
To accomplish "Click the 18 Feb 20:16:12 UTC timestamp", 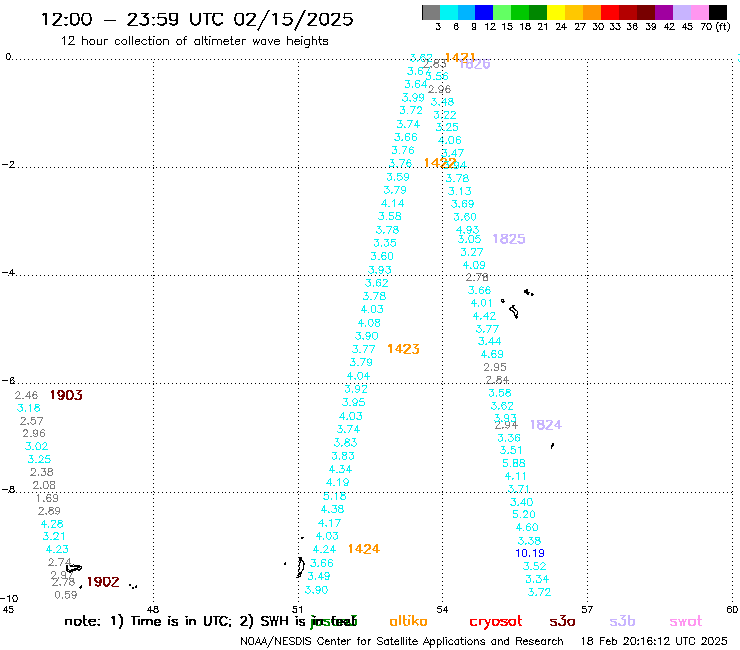I will coord(654,641).
